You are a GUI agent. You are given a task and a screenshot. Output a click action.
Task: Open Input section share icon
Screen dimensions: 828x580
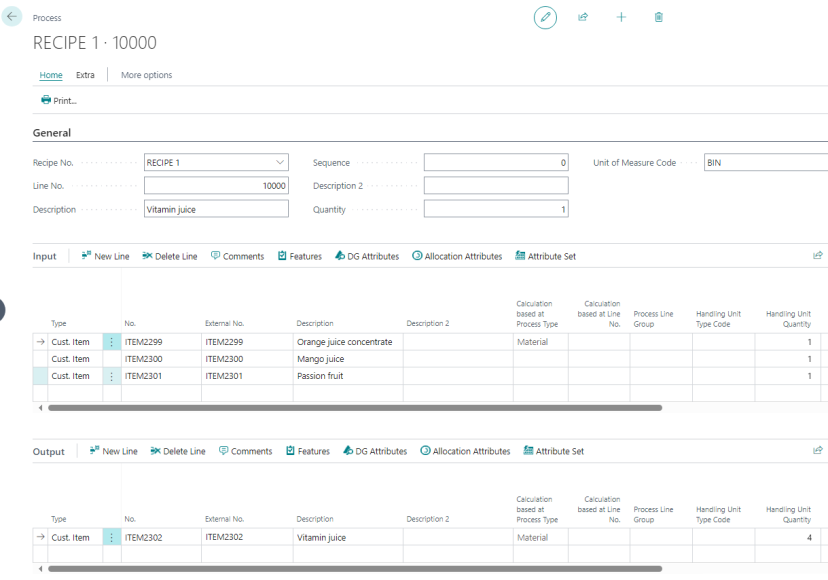817,256
